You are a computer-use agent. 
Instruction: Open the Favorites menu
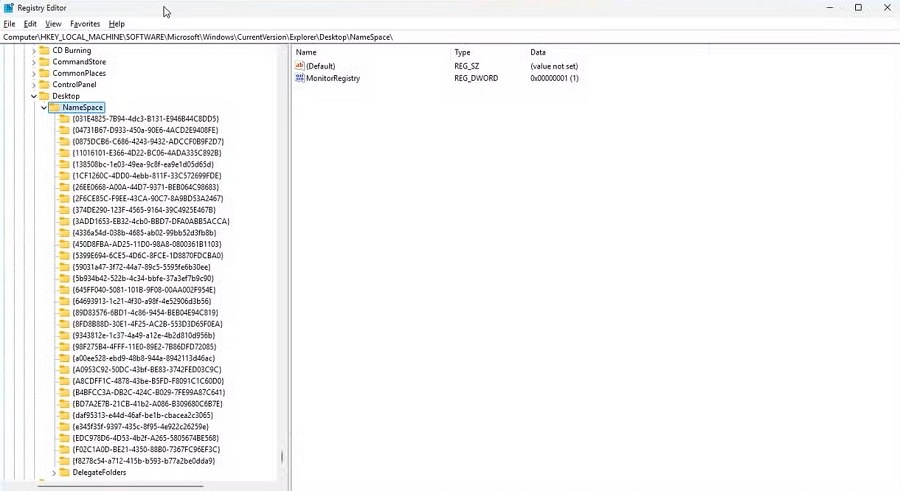pos(85,24)
